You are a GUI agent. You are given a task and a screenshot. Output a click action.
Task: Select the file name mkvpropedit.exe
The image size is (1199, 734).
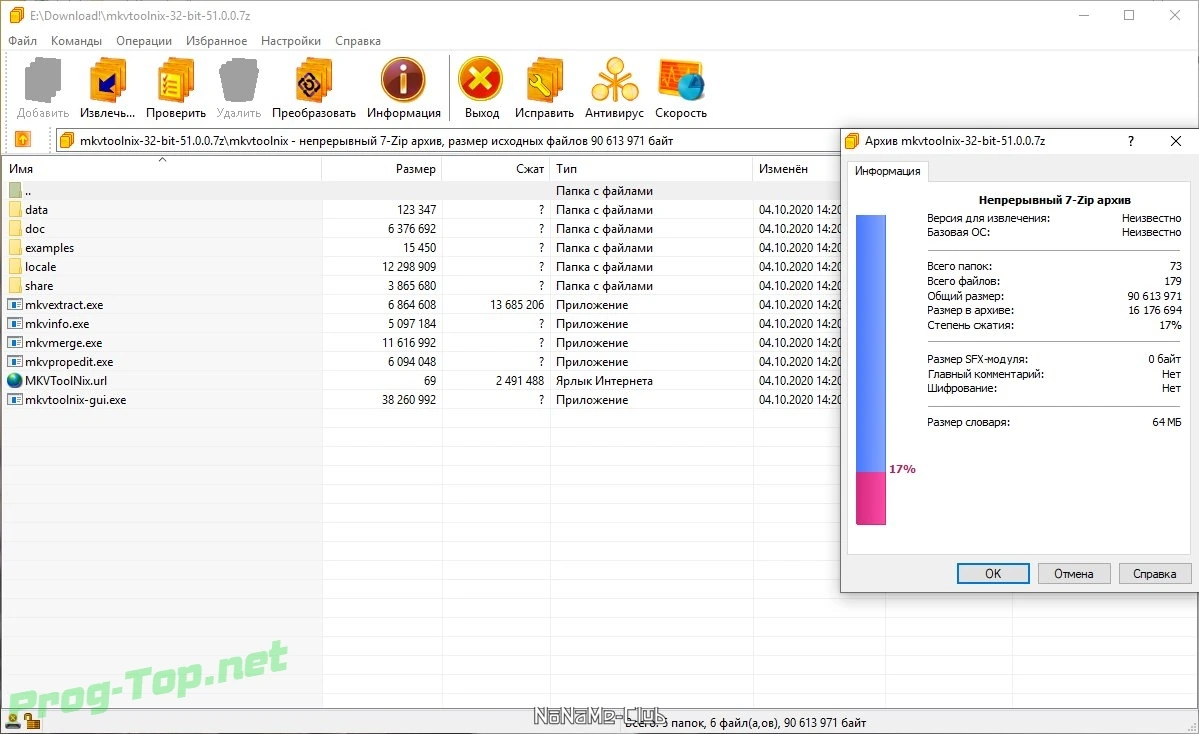(69, 362)
